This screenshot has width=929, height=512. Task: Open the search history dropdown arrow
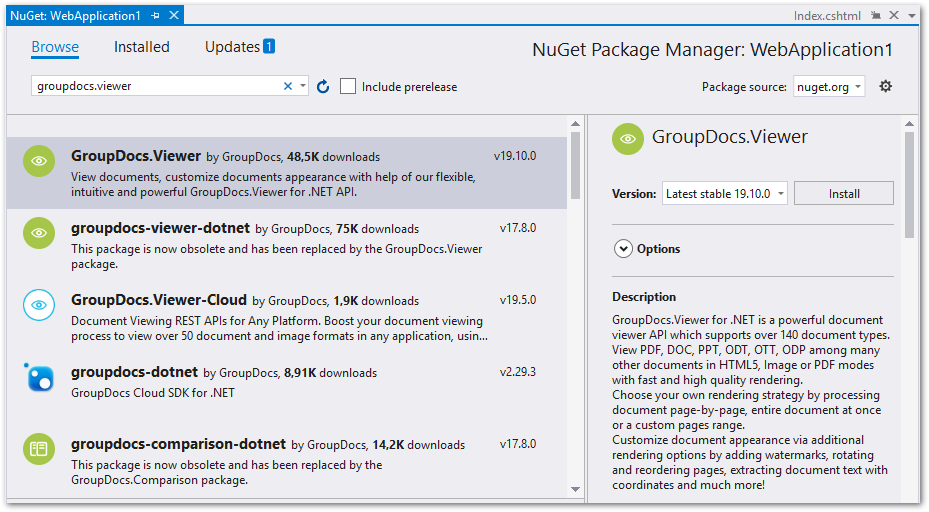[x=304, y=87]
